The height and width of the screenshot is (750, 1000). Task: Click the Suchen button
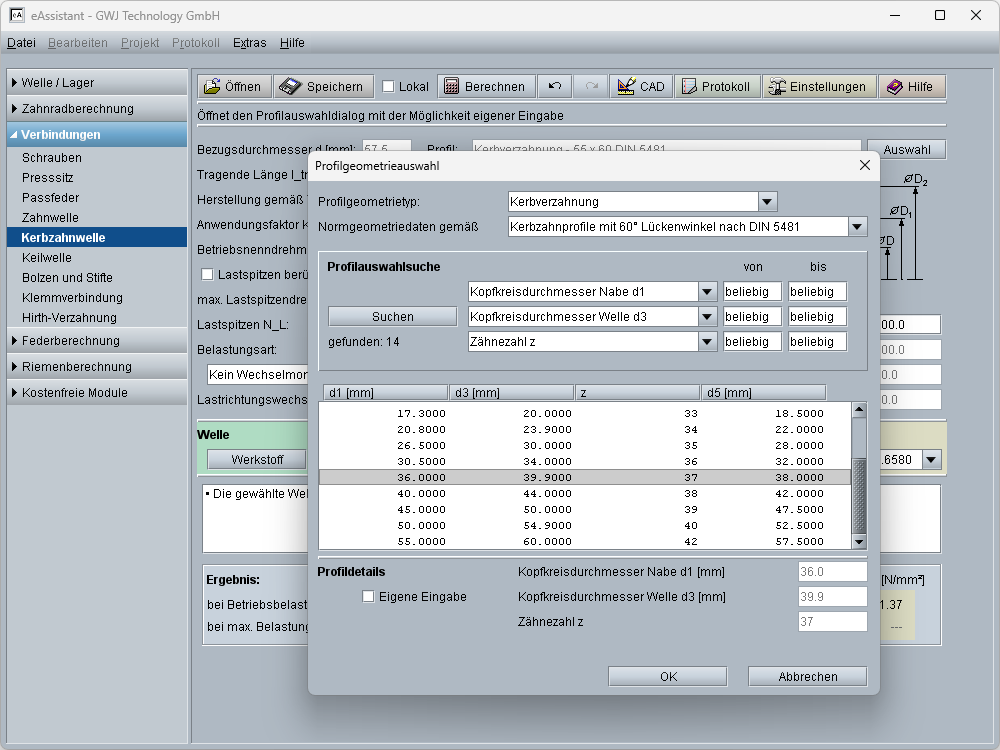point(393,316)
